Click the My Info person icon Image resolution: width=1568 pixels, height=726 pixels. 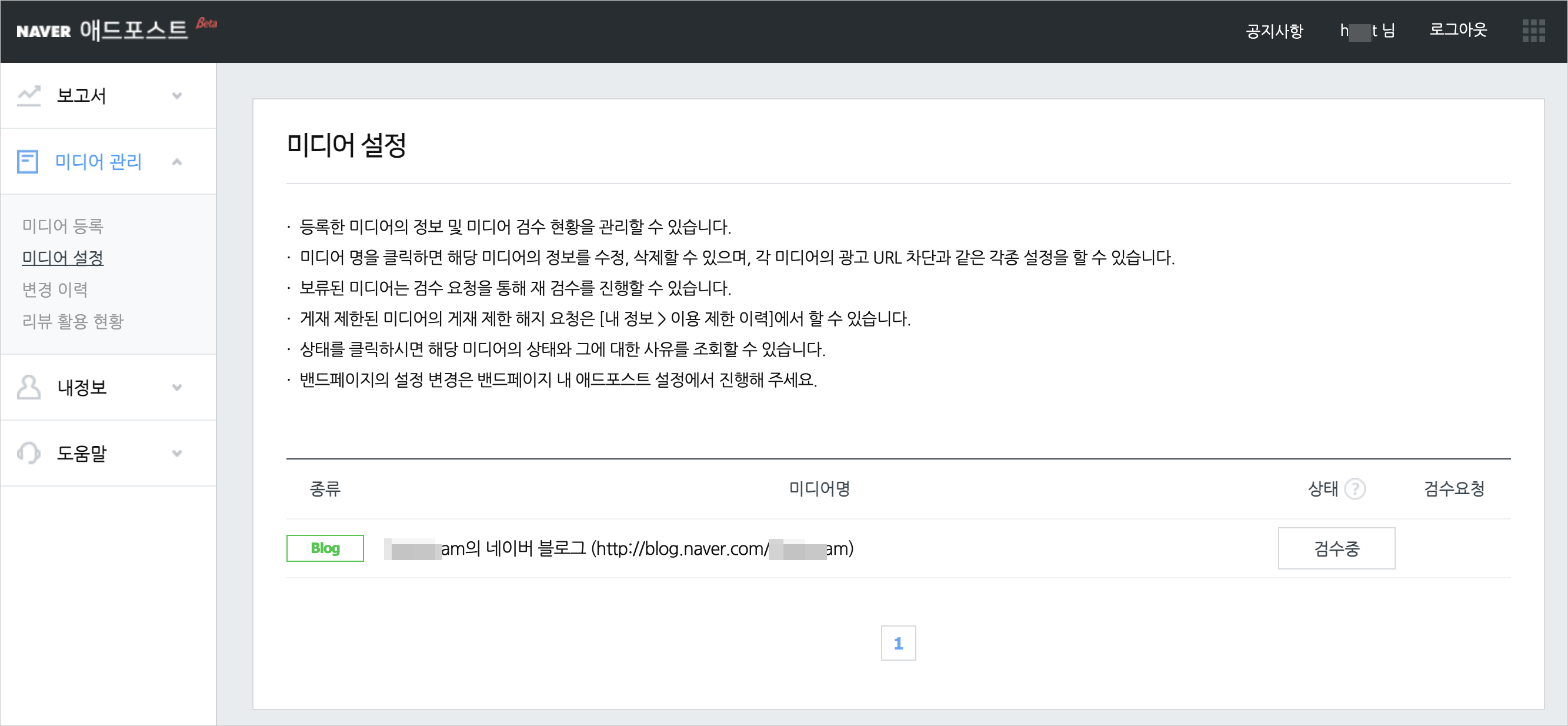29,387
